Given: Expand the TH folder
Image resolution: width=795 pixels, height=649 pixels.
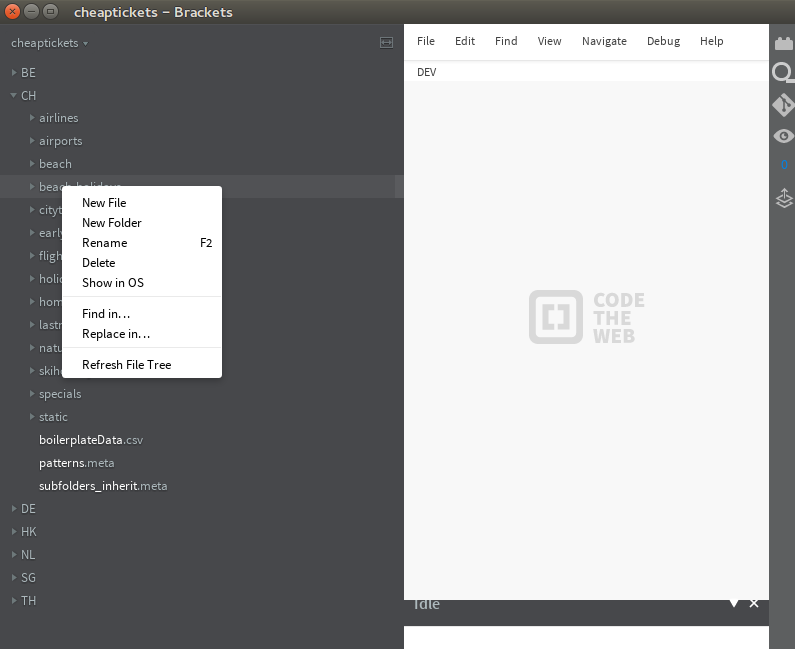Looking at the screenshot, I should 14,600.
